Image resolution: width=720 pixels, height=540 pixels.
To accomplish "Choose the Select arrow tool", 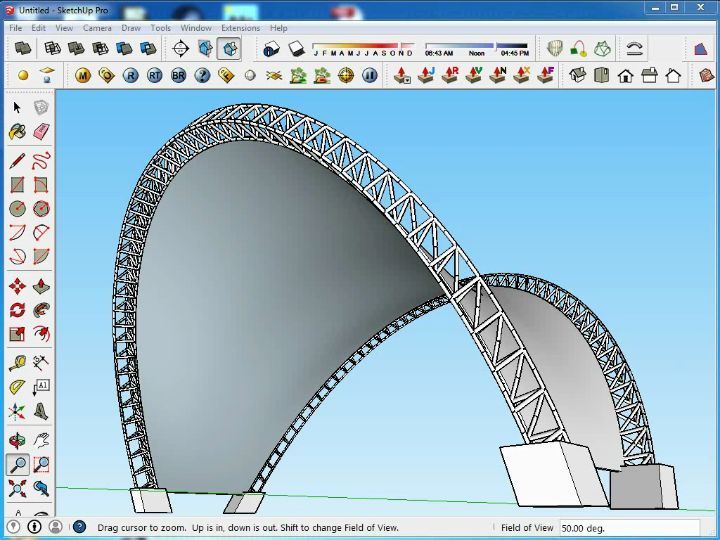I will 17,108.
